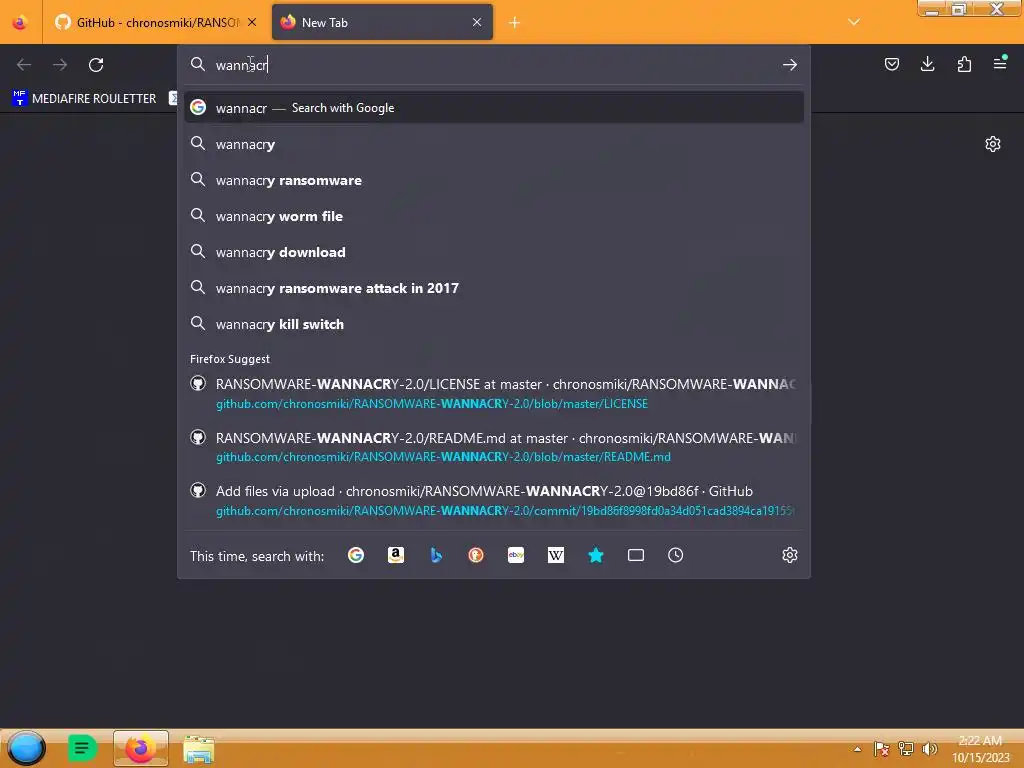Search this time with eBay icon
This screenshot has width=1024, height=768.
(x=516, y=555)
